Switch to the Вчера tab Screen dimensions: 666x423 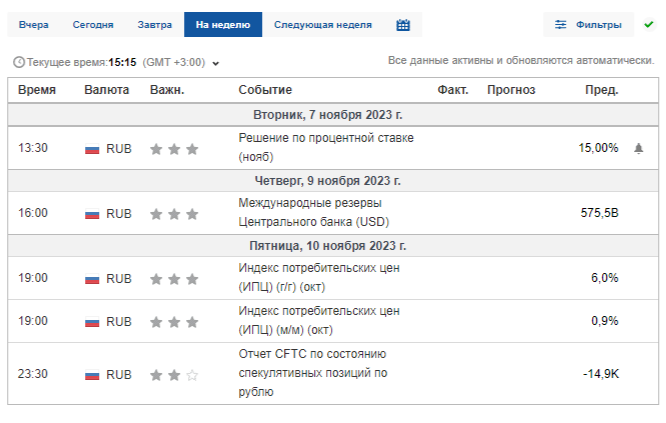coord(33,24)
